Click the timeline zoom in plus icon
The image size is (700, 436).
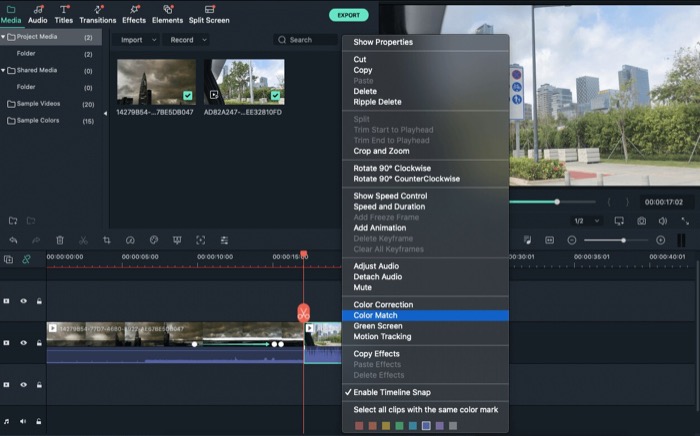click(x=661, y=240)
